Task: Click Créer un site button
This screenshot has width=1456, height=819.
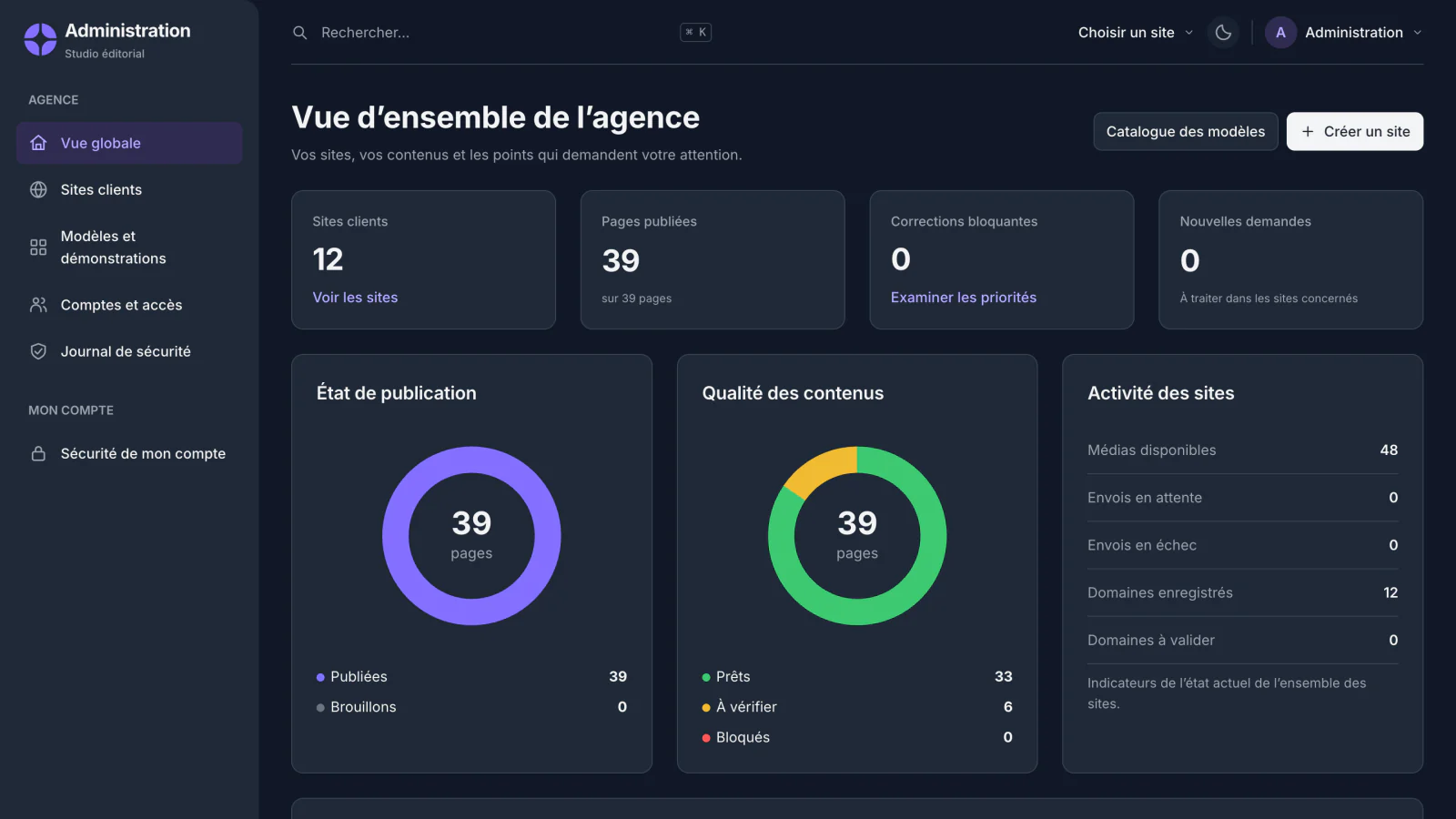Action: [x=1354, y=132]
